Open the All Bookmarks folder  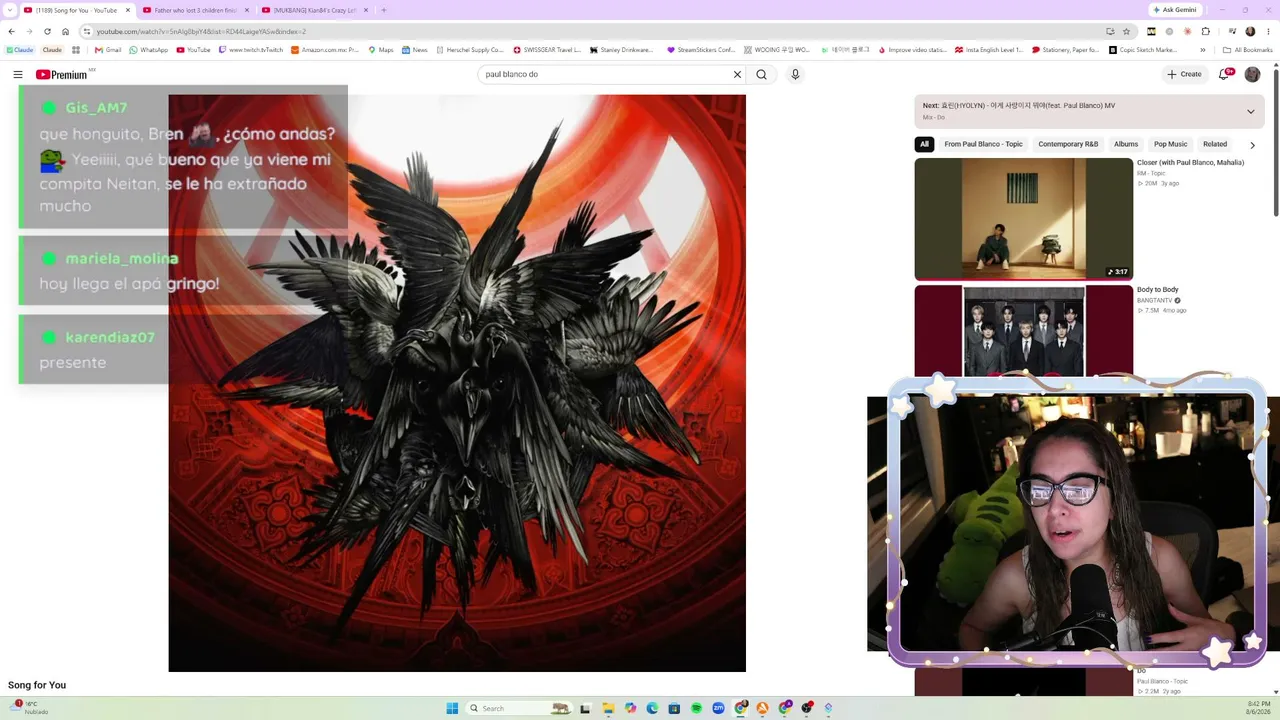[1247, 50]
